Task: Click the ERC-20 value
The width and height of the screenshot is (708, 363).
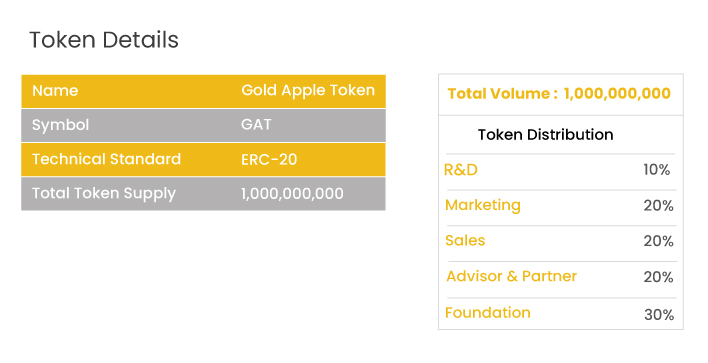Action: (269, 159)
